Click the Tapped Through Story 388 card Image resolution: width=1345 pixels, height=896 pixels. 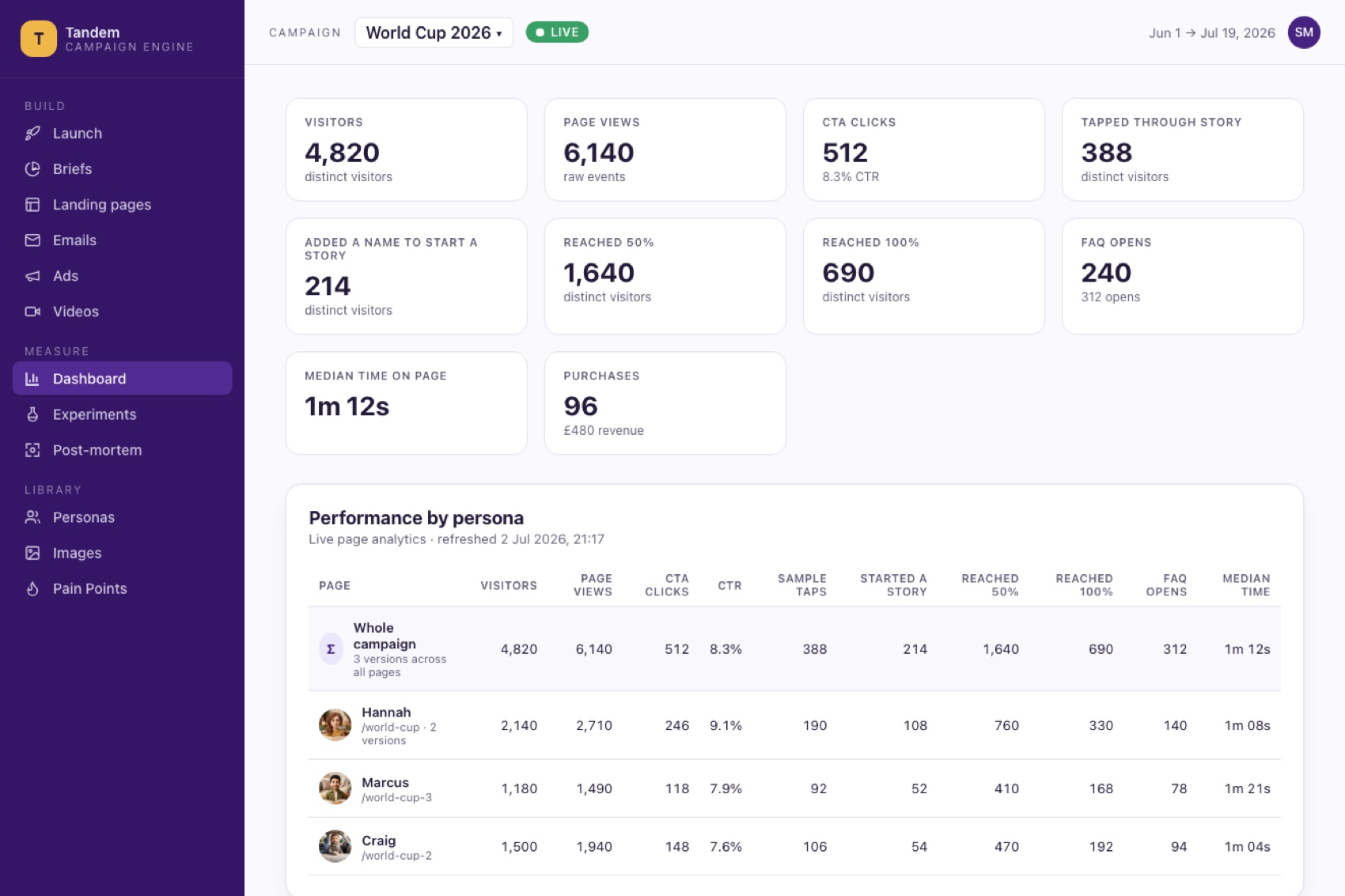pyautogui.click(x=1183, y=149)
